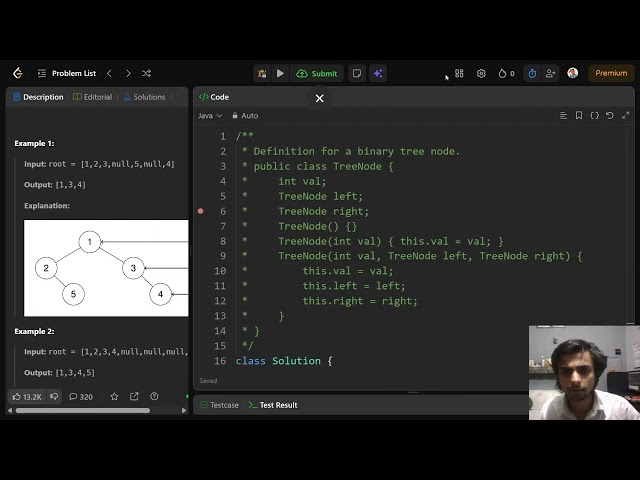Open the notes icon next to Submit
Viewport: 640px width, 480px height.
click(x=357, y=73)
